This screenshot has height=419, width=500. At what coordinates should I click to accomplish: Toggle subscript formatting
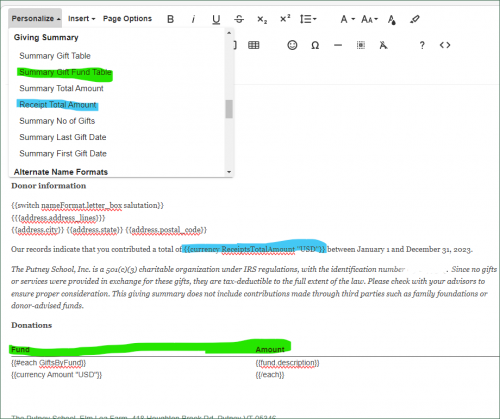tap(262, 19)
